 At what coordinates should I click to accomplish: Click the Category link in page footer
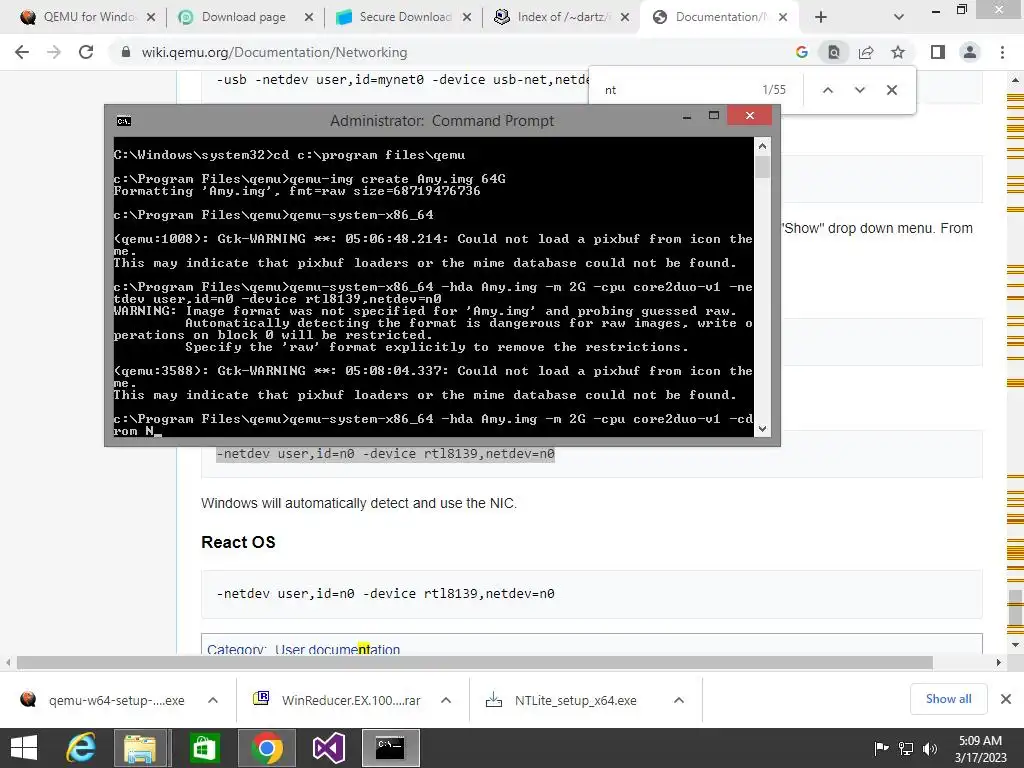(x=235, y=649)
